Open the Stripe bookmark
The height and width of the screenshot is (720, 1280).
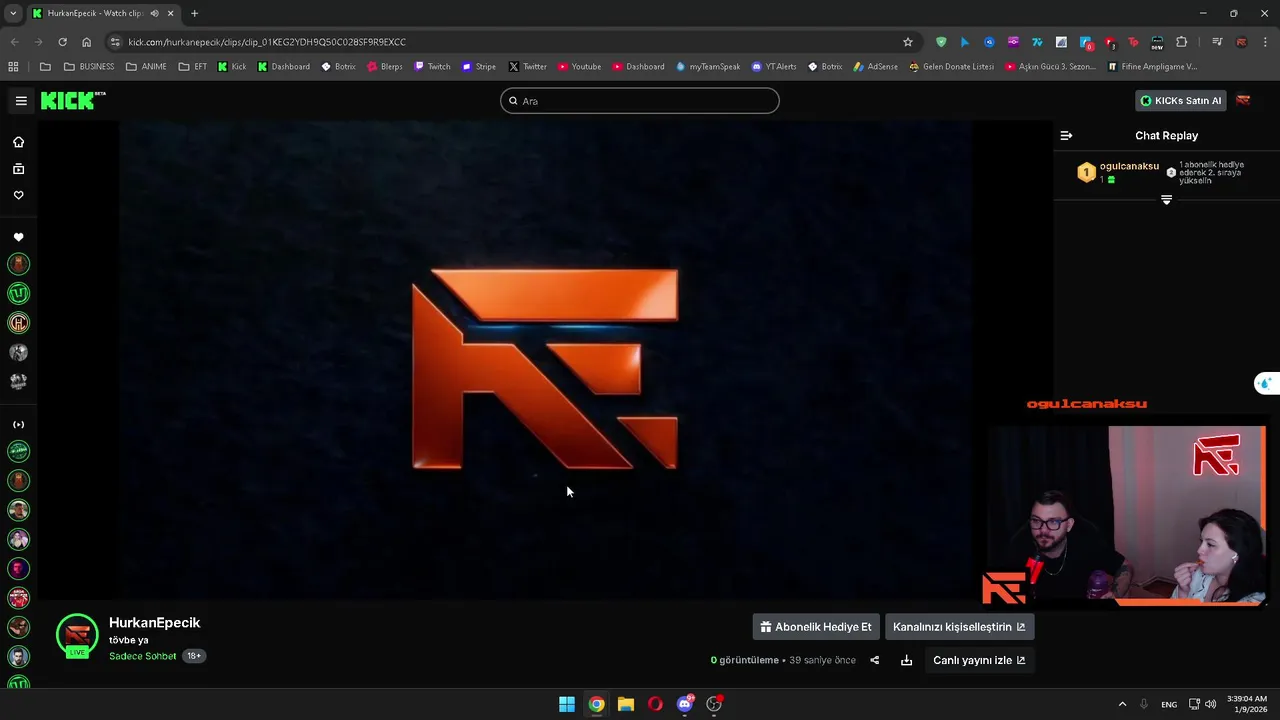tap(479, 67)
